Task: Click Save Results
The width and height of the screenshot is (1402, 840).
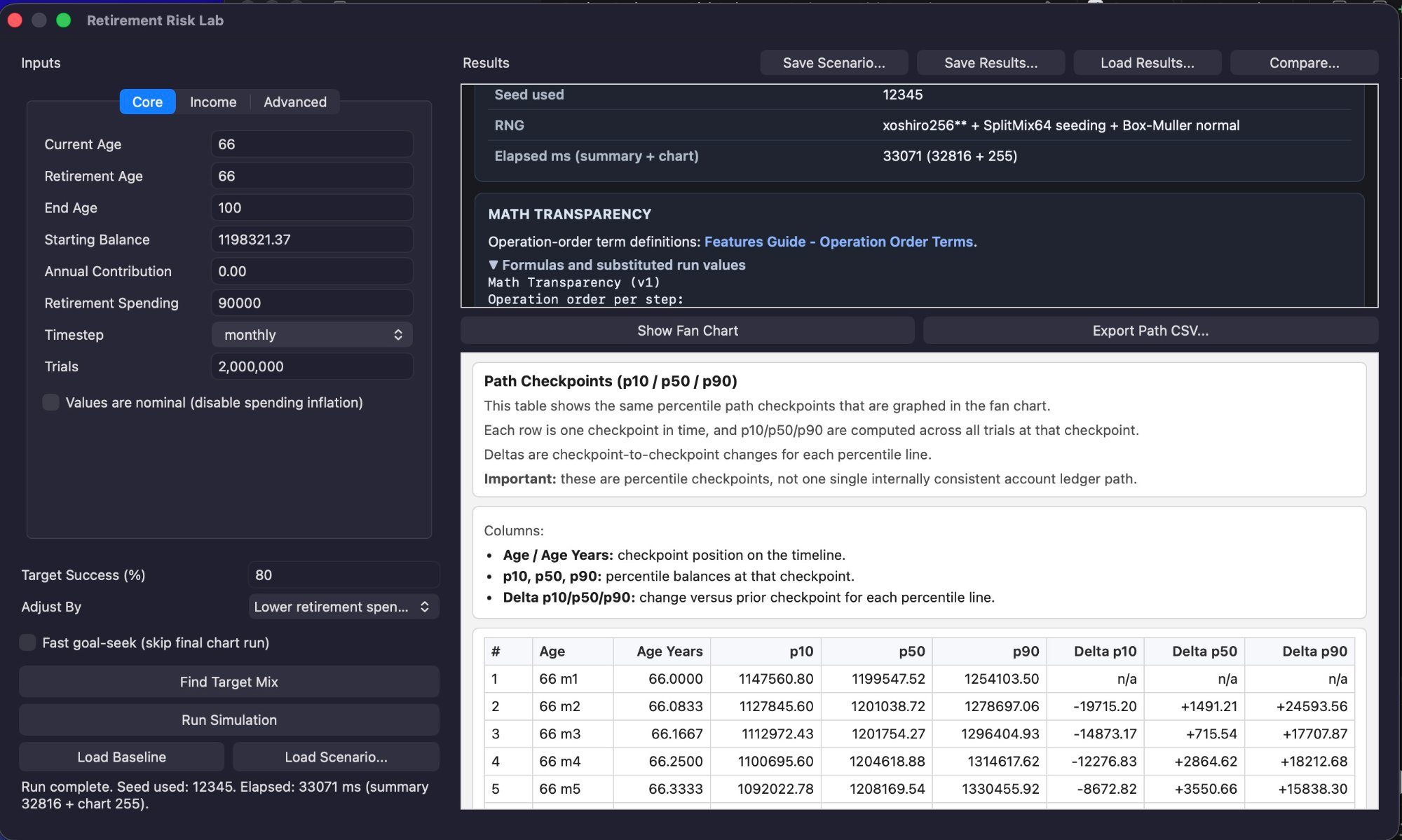Action: [991, 62]
